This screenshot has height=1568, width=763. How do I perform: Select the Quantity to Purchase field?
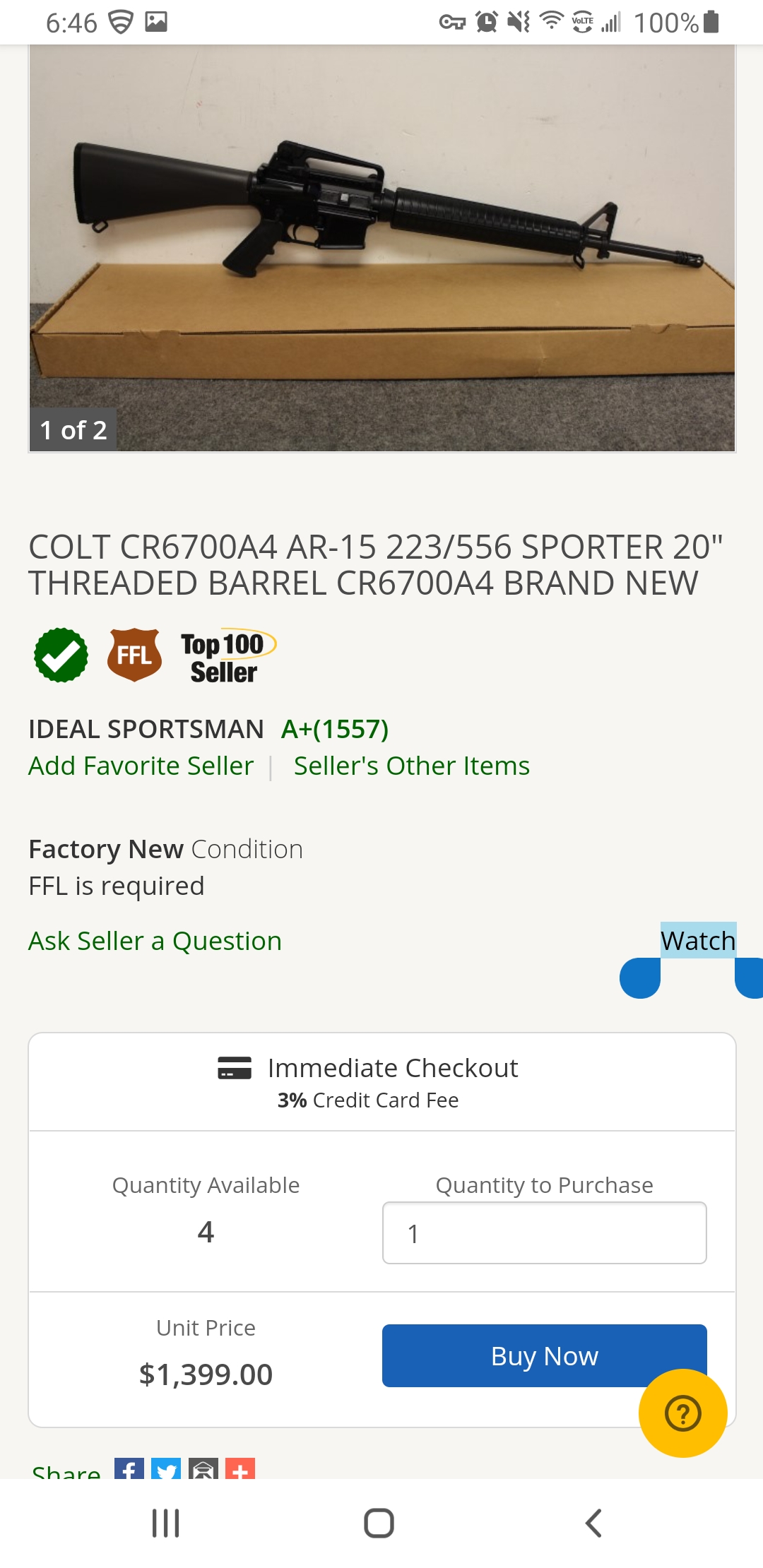click(x=543, y=1232)
